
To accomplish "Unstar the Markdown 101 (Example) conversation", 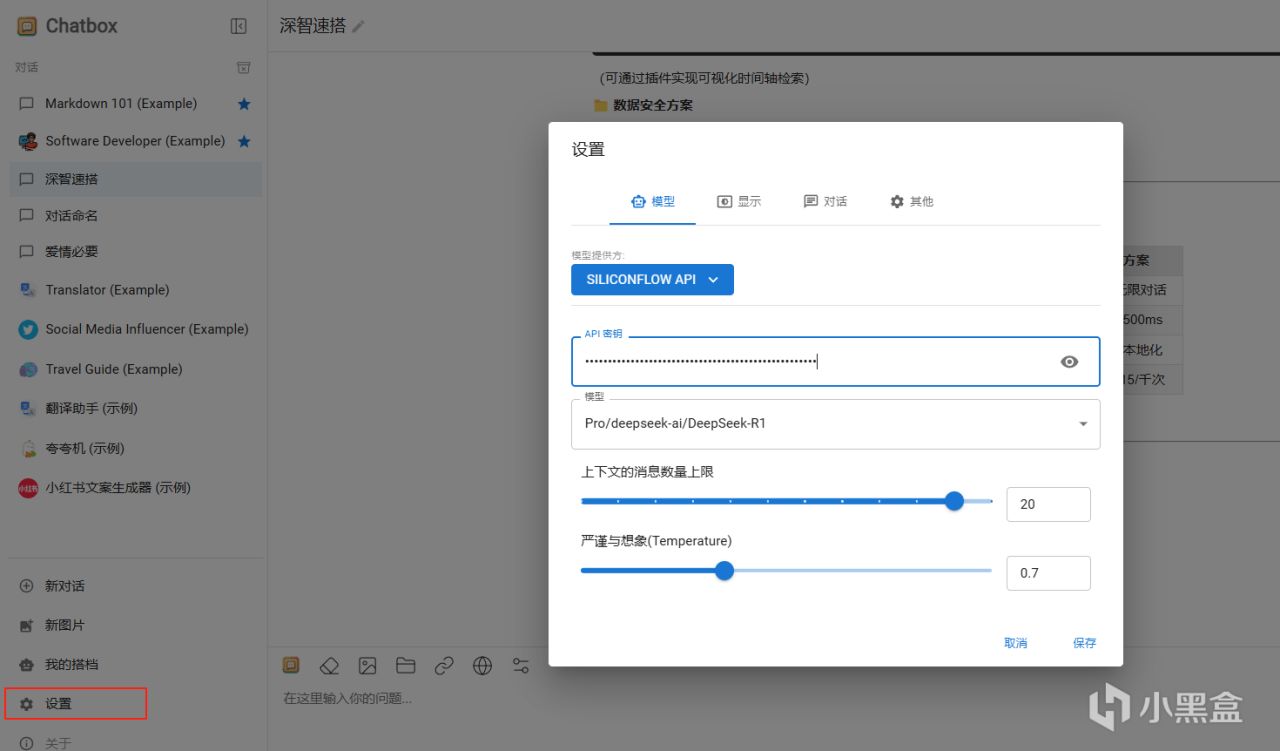I will click(244, 104).
